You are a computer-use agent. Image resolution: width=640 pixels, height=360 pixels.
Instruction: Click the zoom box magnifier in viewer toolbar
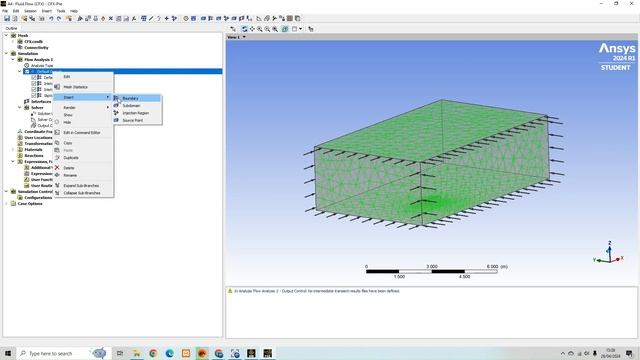[267, 29]
